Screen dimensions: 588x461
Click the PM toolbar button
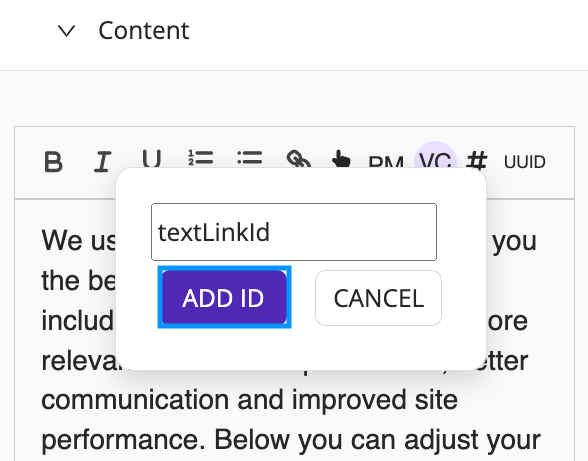[x=386, y=162]
